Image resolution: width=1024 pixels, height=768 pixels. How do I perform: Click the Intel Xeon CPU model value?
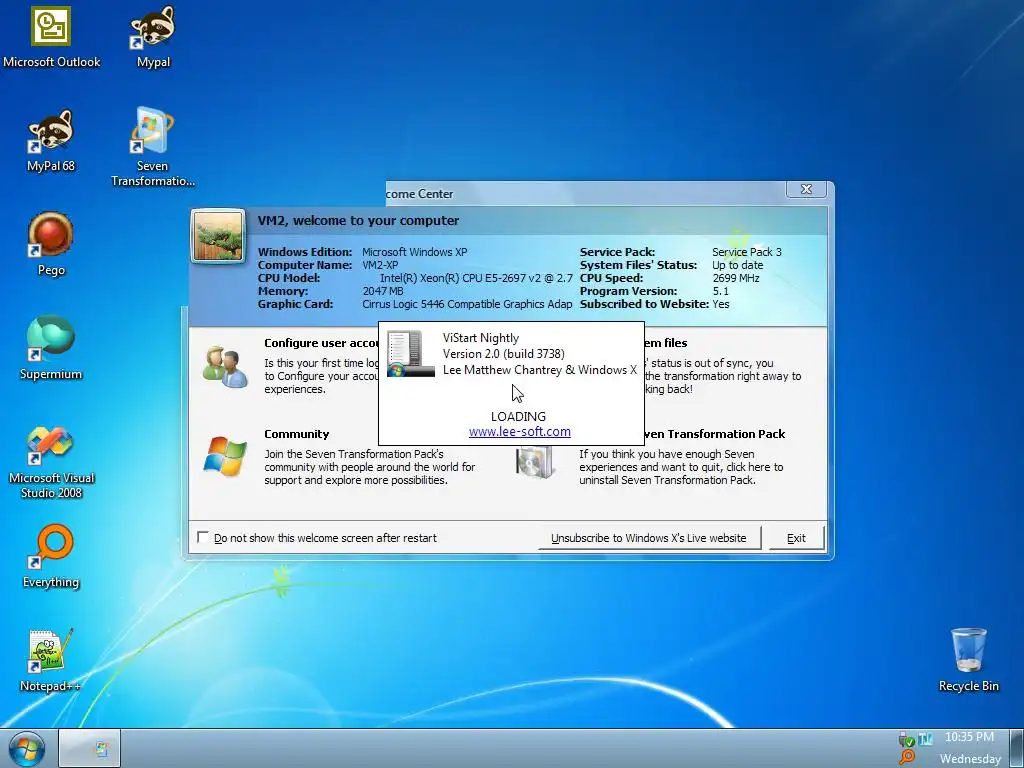click(476, 278)
